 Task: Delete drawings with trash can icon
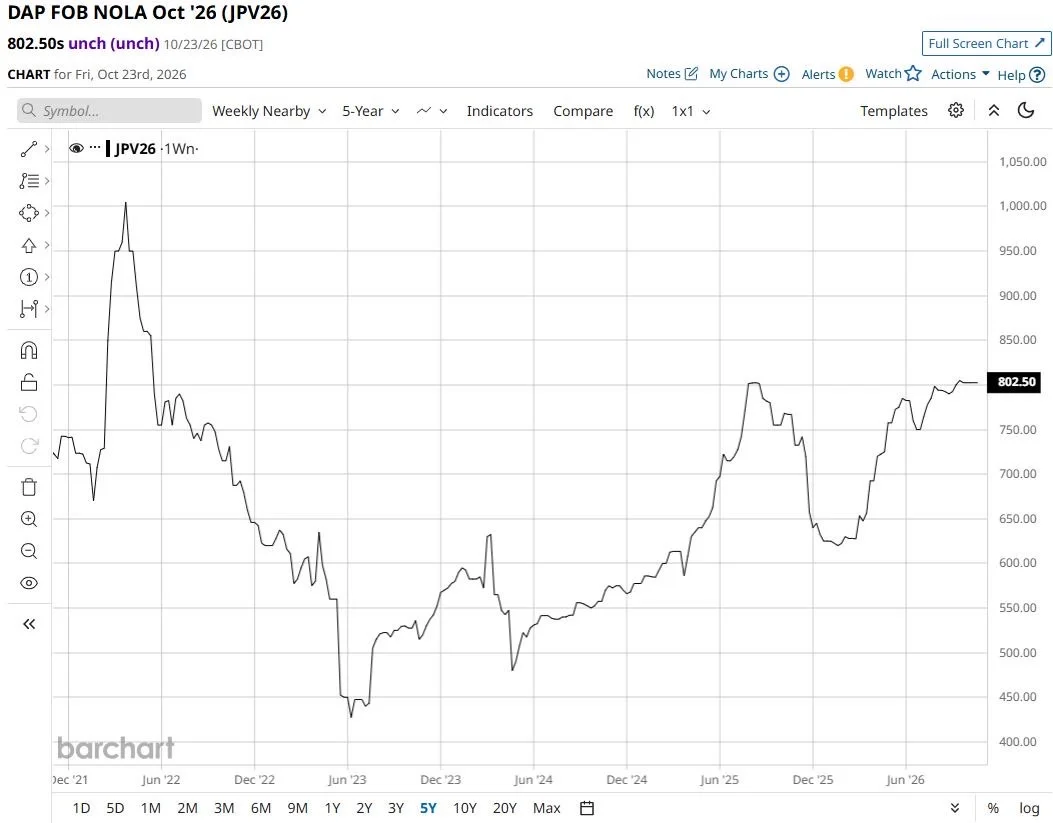click(29, 487)
